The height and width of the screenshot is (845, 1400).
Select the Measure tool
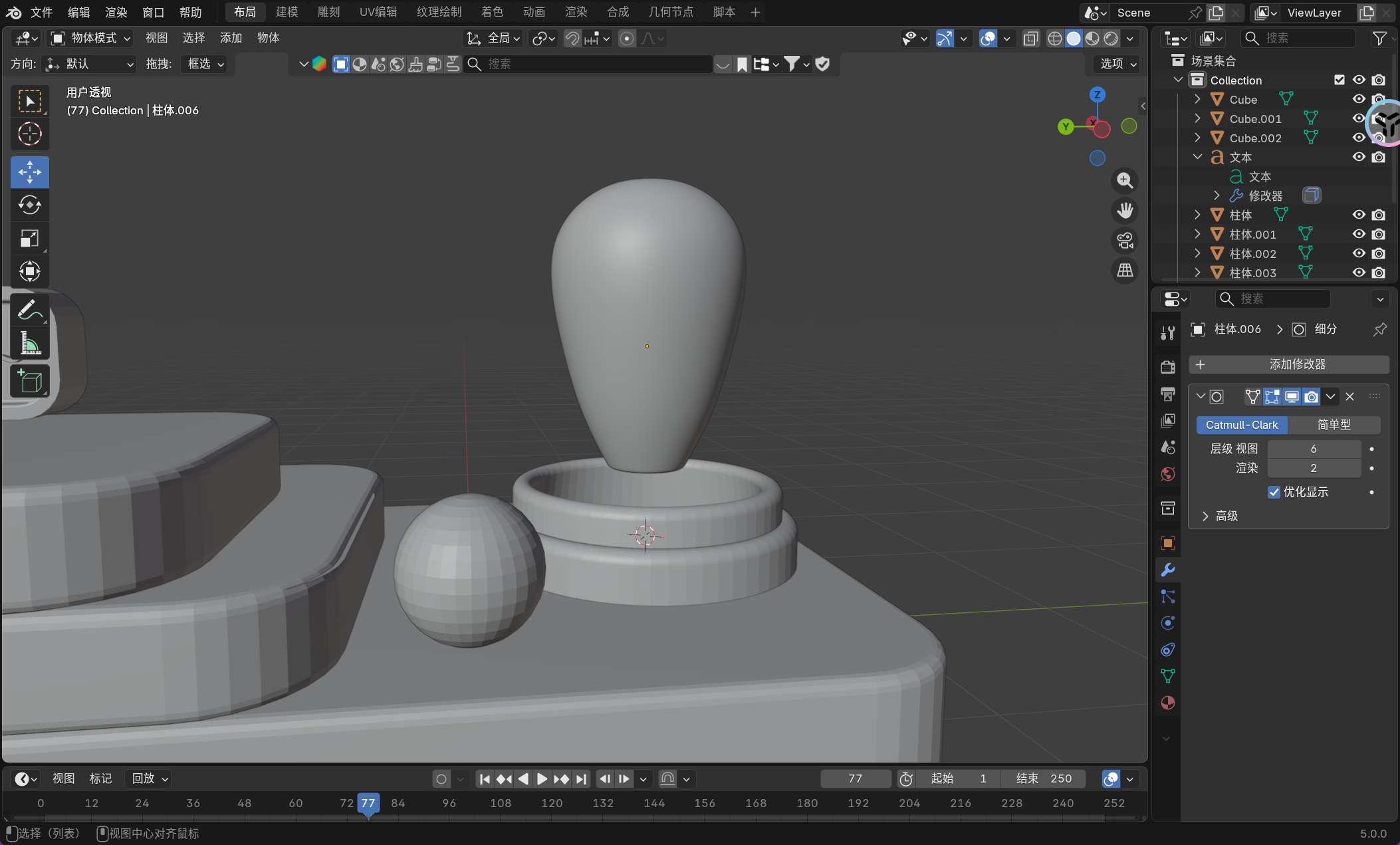point(29,344)
